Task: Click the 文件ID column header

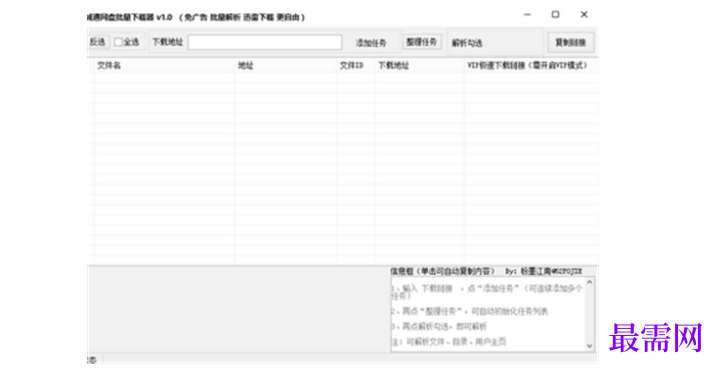Action: pos(356,65)
